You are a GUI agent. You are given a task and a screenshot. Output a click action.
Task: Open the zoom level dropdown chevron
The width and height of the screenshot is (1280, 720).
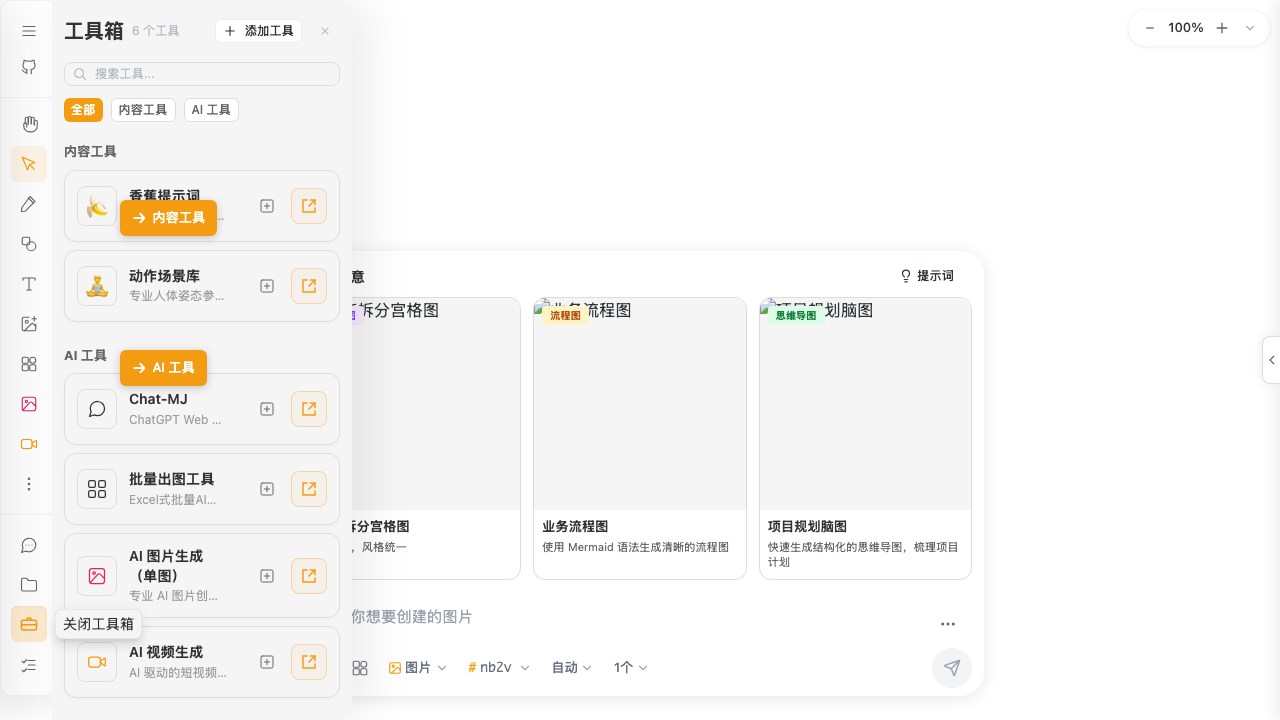tap(1250, 28)
